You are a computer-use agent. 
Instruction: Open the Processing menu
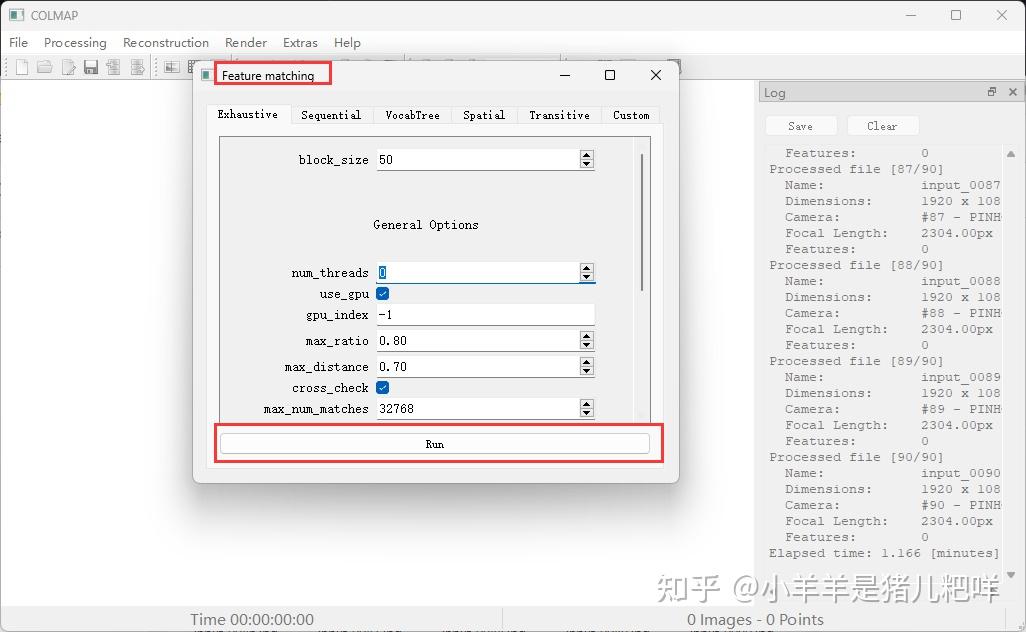tap(75, 42)
